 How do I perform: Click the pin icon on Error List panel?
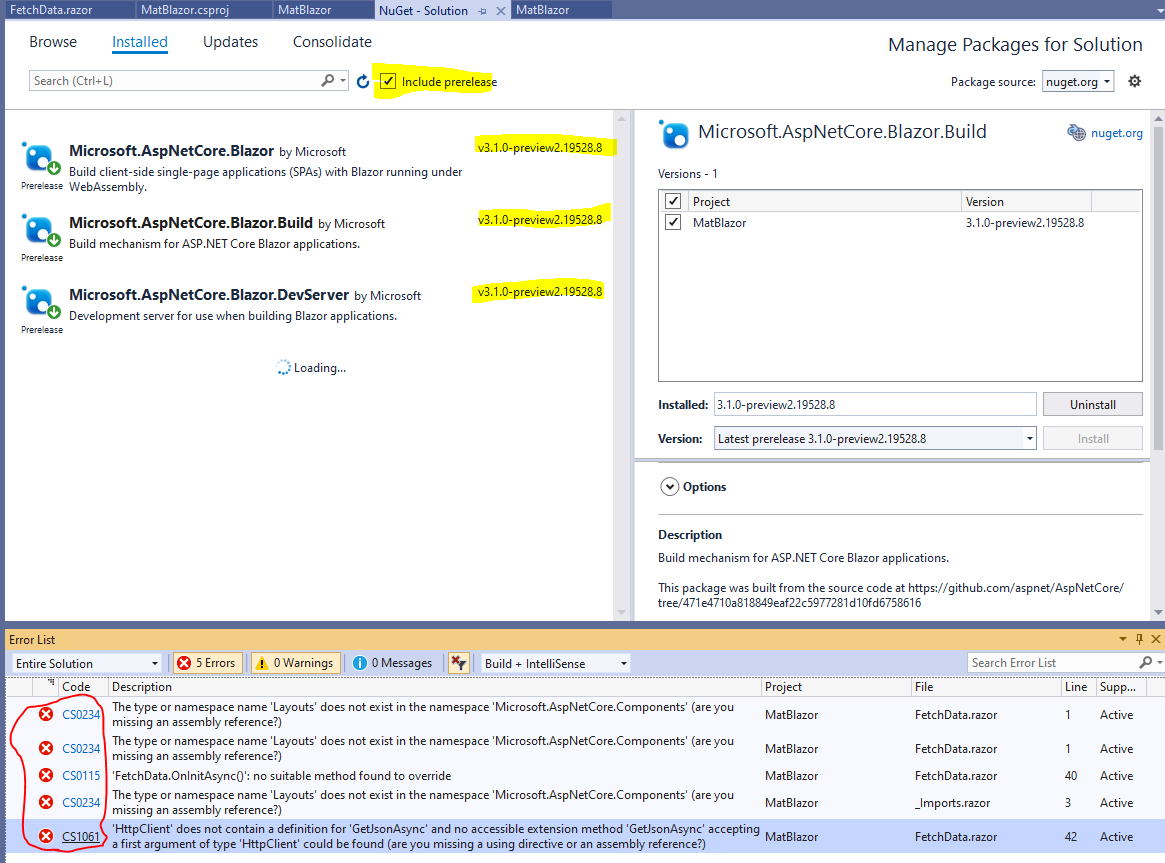click(x=1140, y=639)
